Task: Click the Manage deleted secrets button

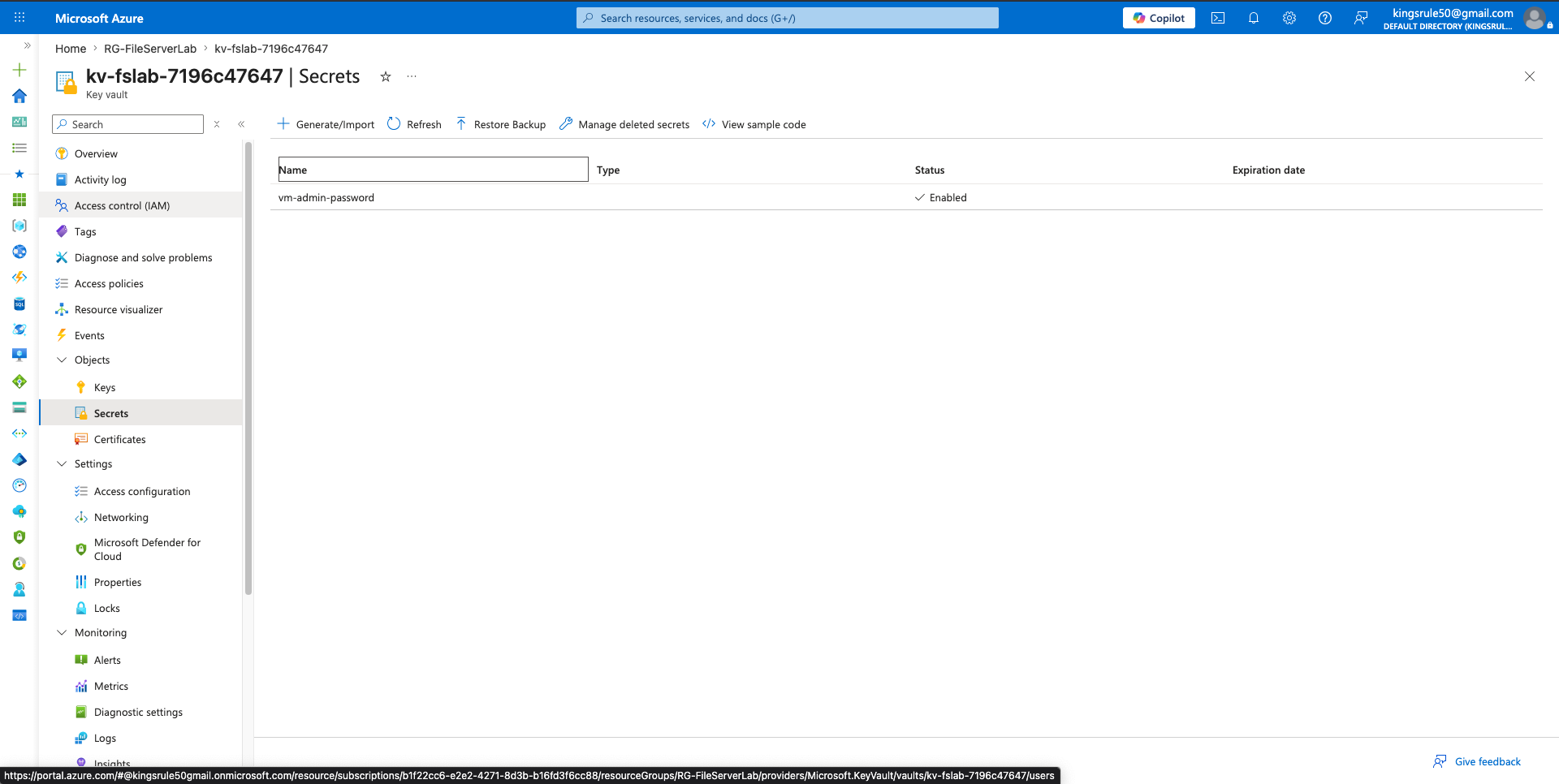Action: (624, 124)
